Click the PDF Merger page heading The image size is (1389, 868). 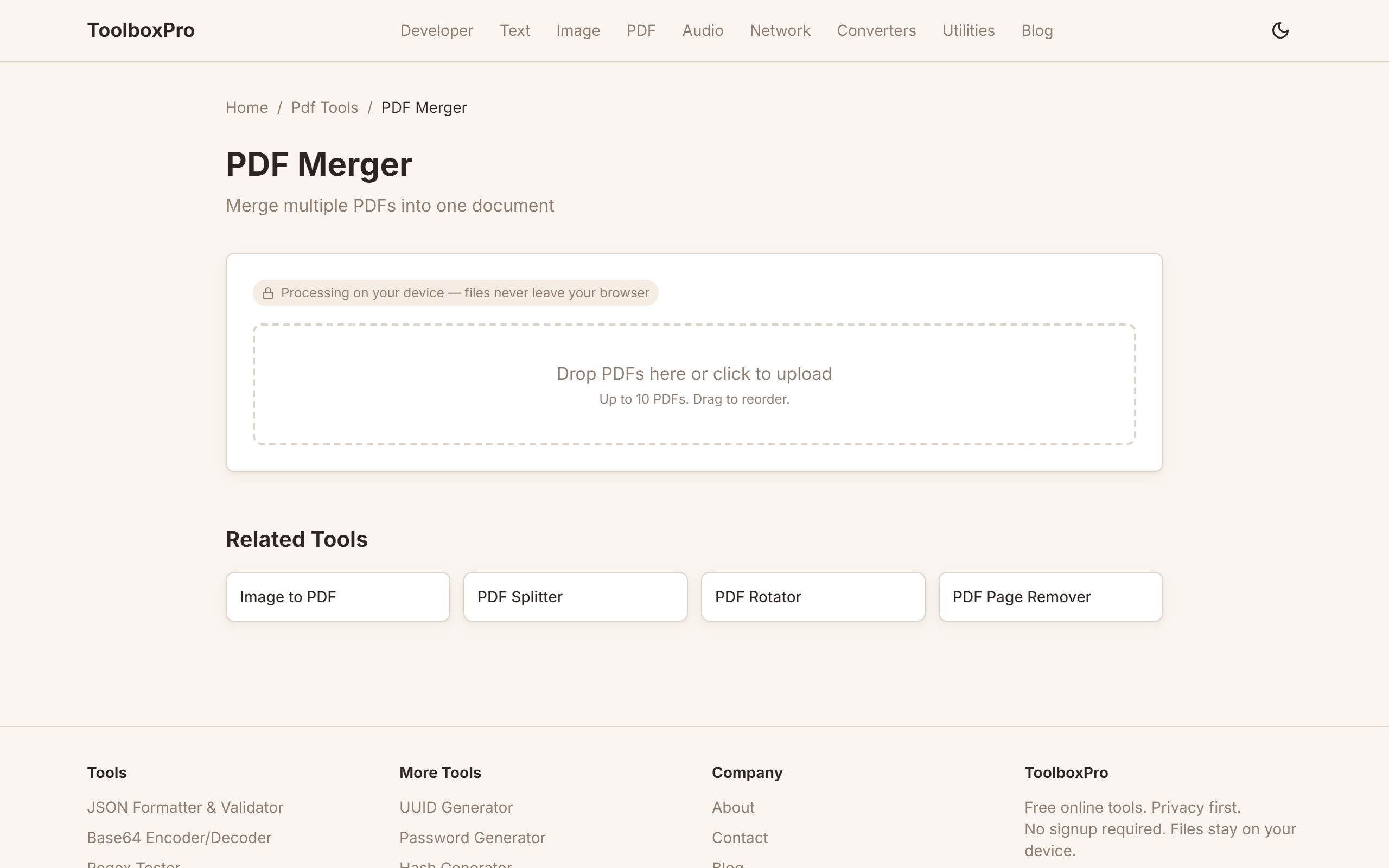(319, 164)
